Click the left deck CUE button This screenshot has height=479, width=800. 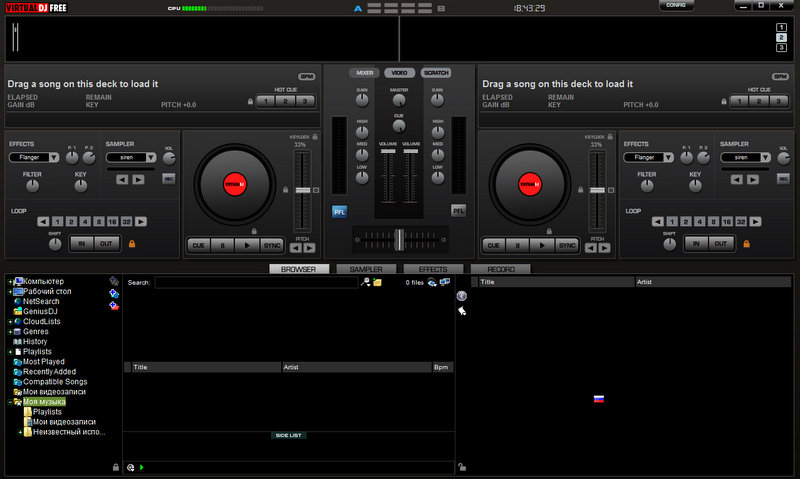click(x=198, y=245)
